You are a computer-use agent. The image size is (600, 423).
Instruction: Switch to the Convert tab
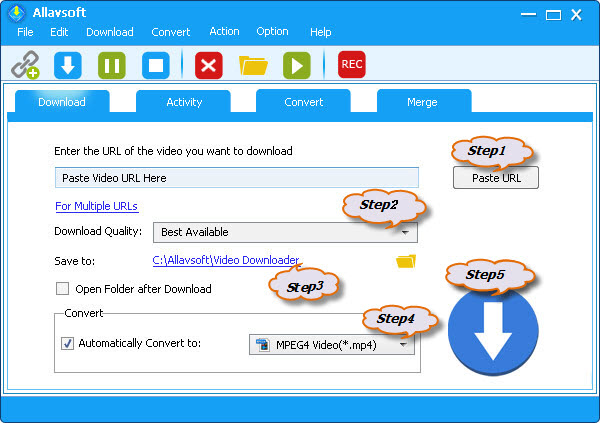click(x=303, y=102)
